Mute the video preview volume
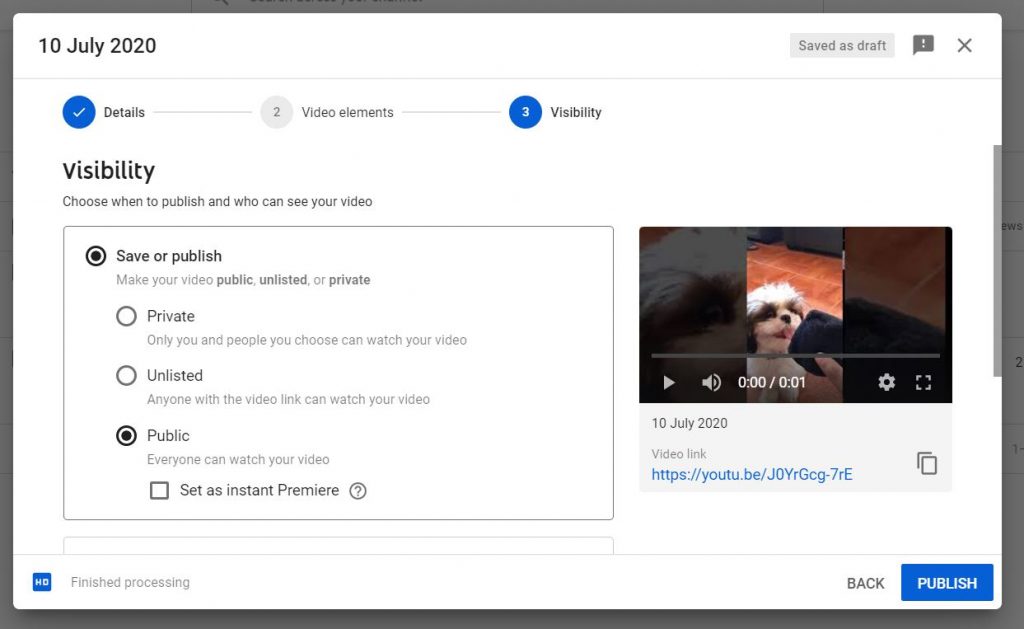 pos(711,382)
